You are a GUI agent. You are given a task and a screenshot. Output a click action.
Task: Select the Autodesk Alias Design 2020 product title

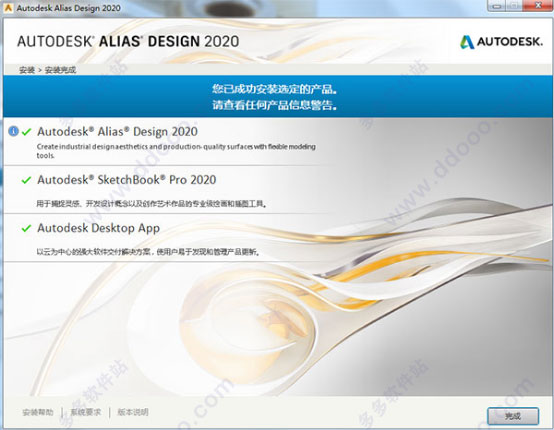117,132
